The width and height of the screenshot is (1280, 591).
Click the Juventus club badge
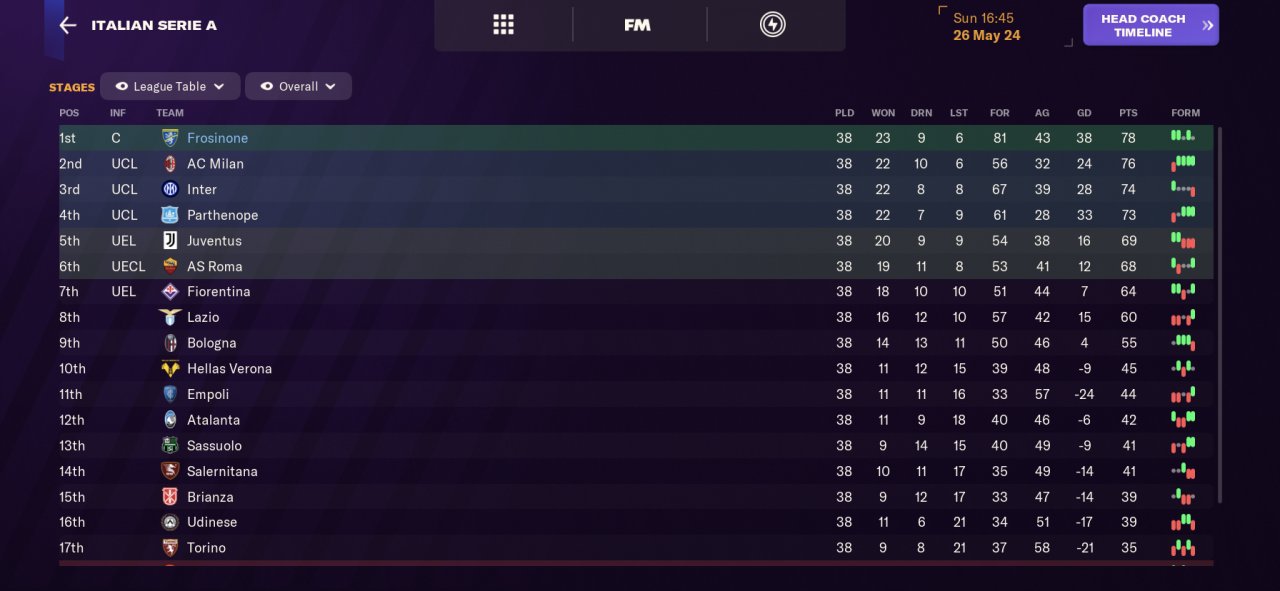coord(170,240)
